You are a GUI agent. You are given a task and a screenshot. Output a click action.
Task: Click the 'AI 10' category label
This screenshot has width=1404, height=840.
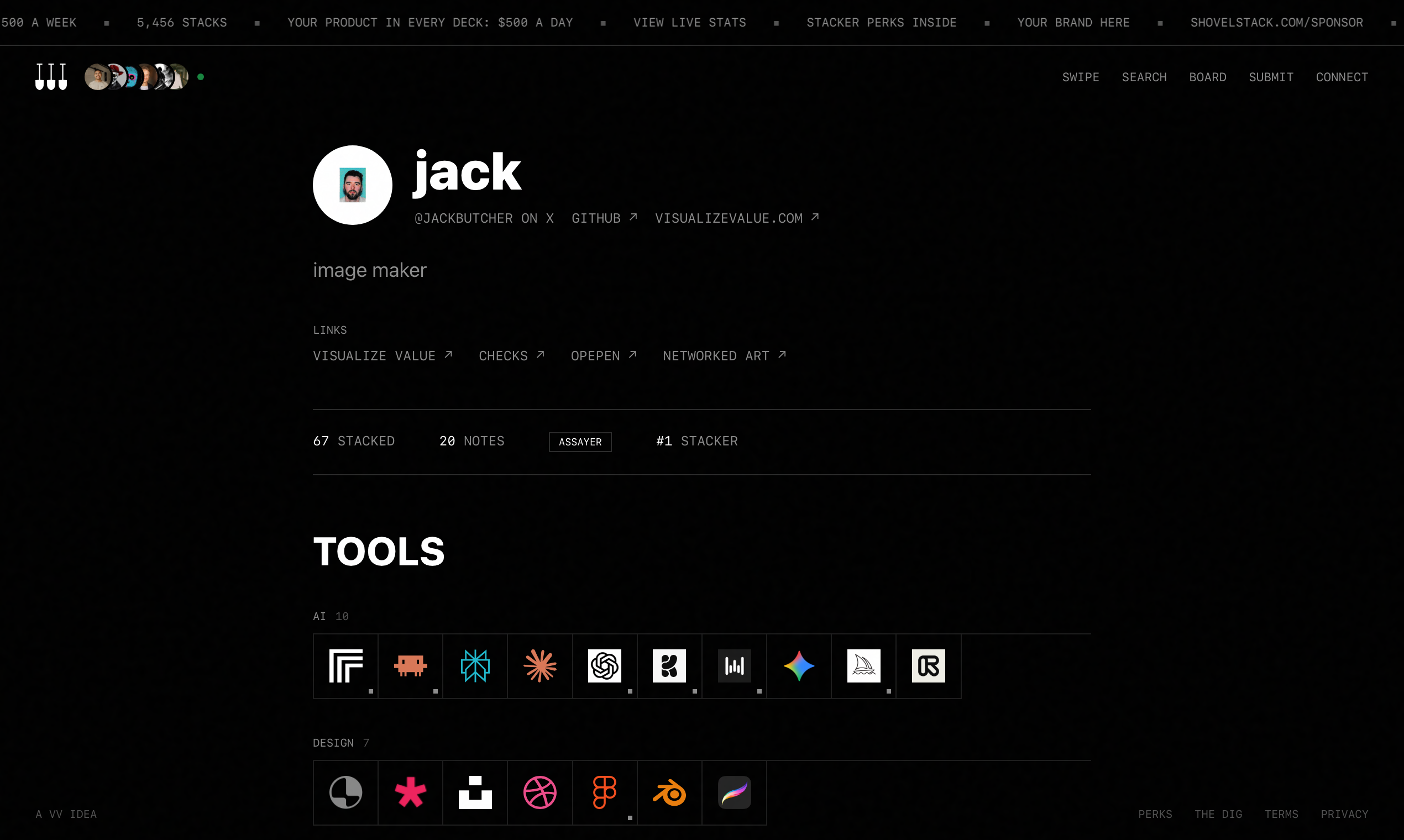(x=331, y=616)
